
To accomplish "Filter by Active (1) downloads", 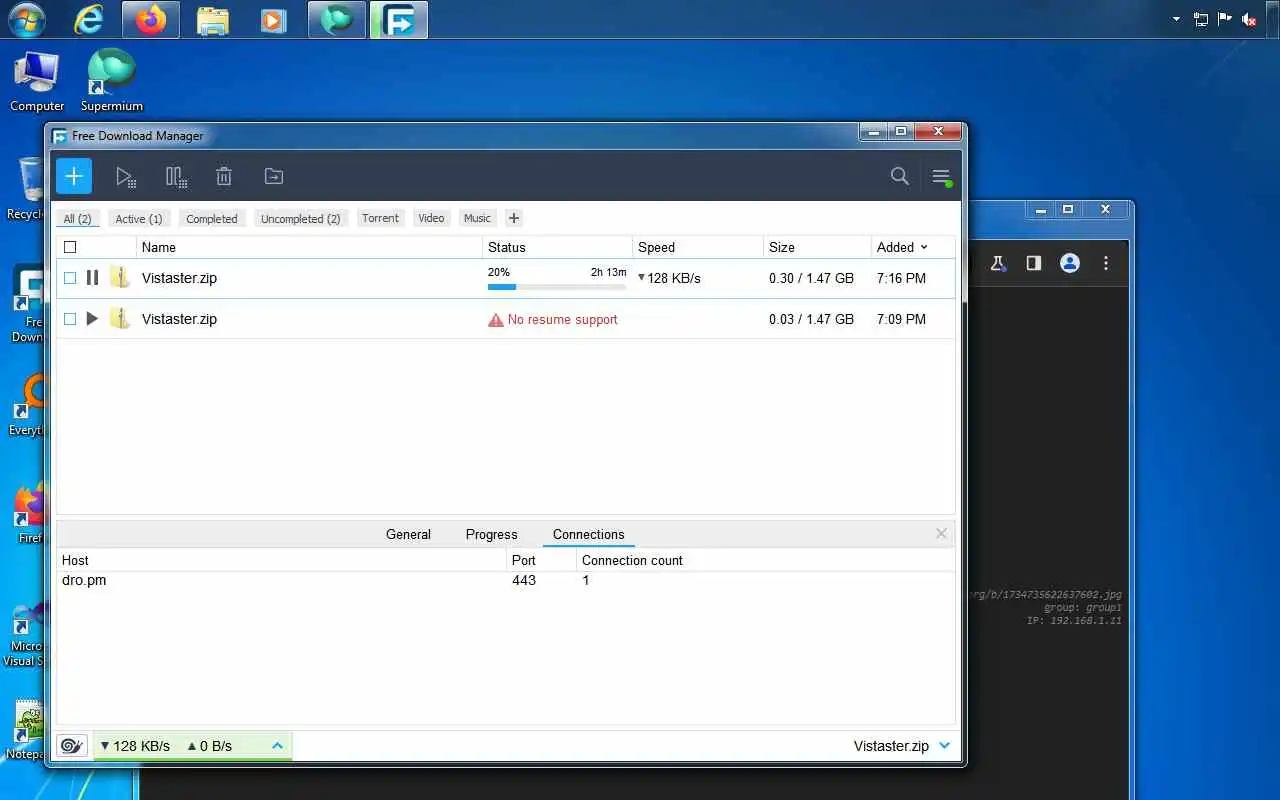I will click(x=139, y=219).
